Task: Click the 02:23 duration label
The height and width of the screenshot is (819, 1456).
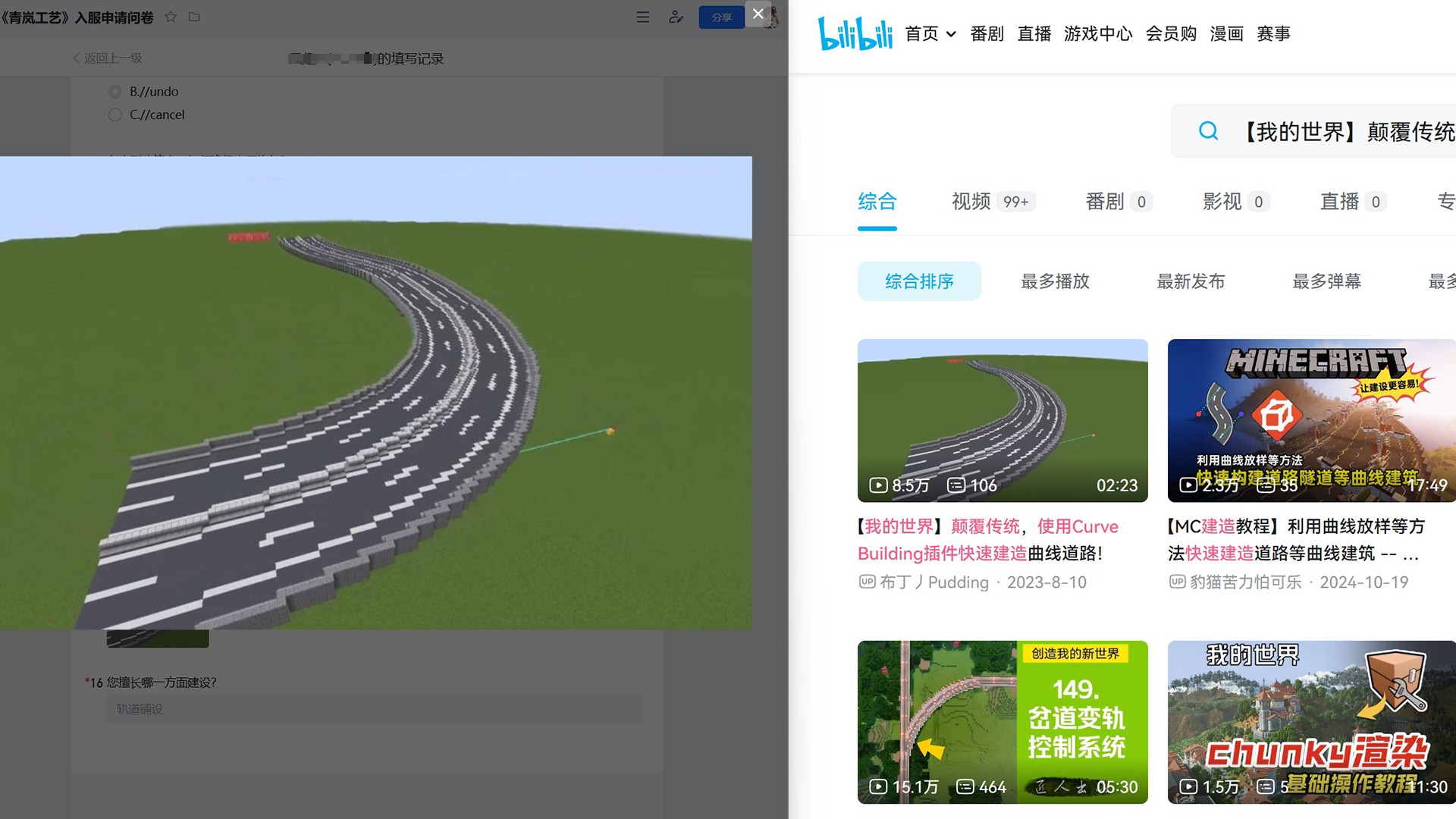Action: (x=1117, y=485)
